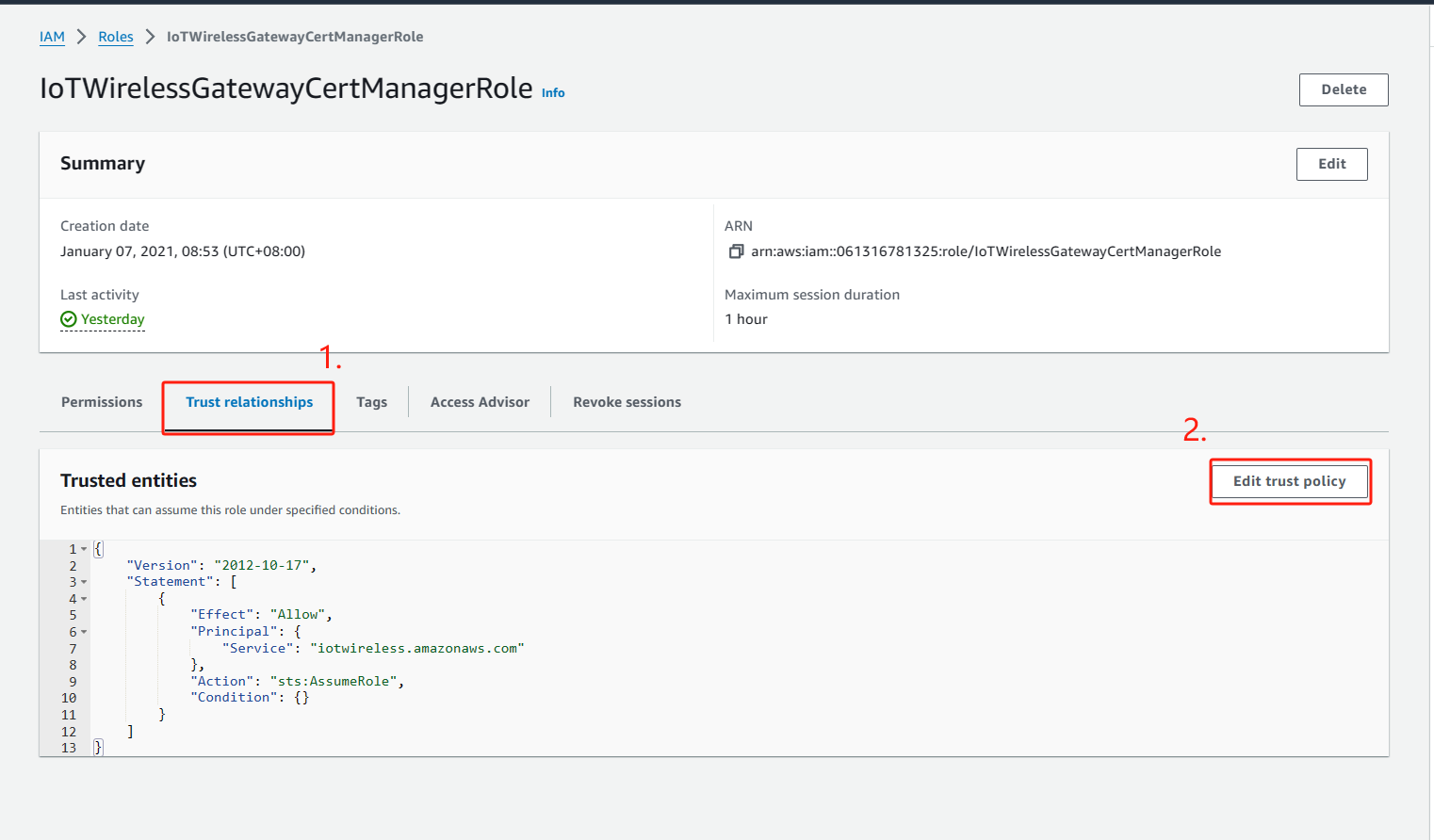
Task: Click the "Effect": "Allow" line in policy
Action: click(261, 615)
